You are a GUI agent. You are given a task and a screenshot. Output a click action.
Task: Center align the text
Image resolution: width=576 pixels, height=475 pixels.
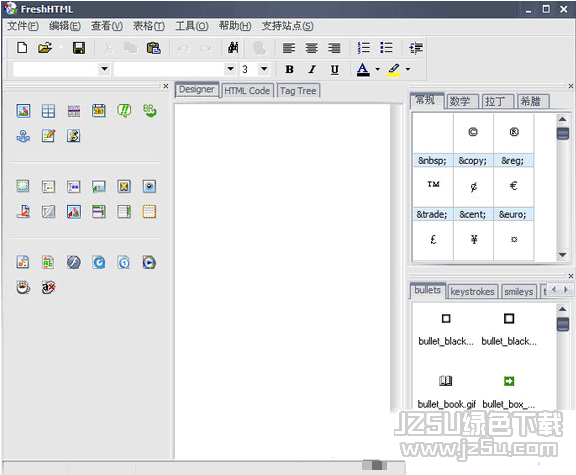312,48
